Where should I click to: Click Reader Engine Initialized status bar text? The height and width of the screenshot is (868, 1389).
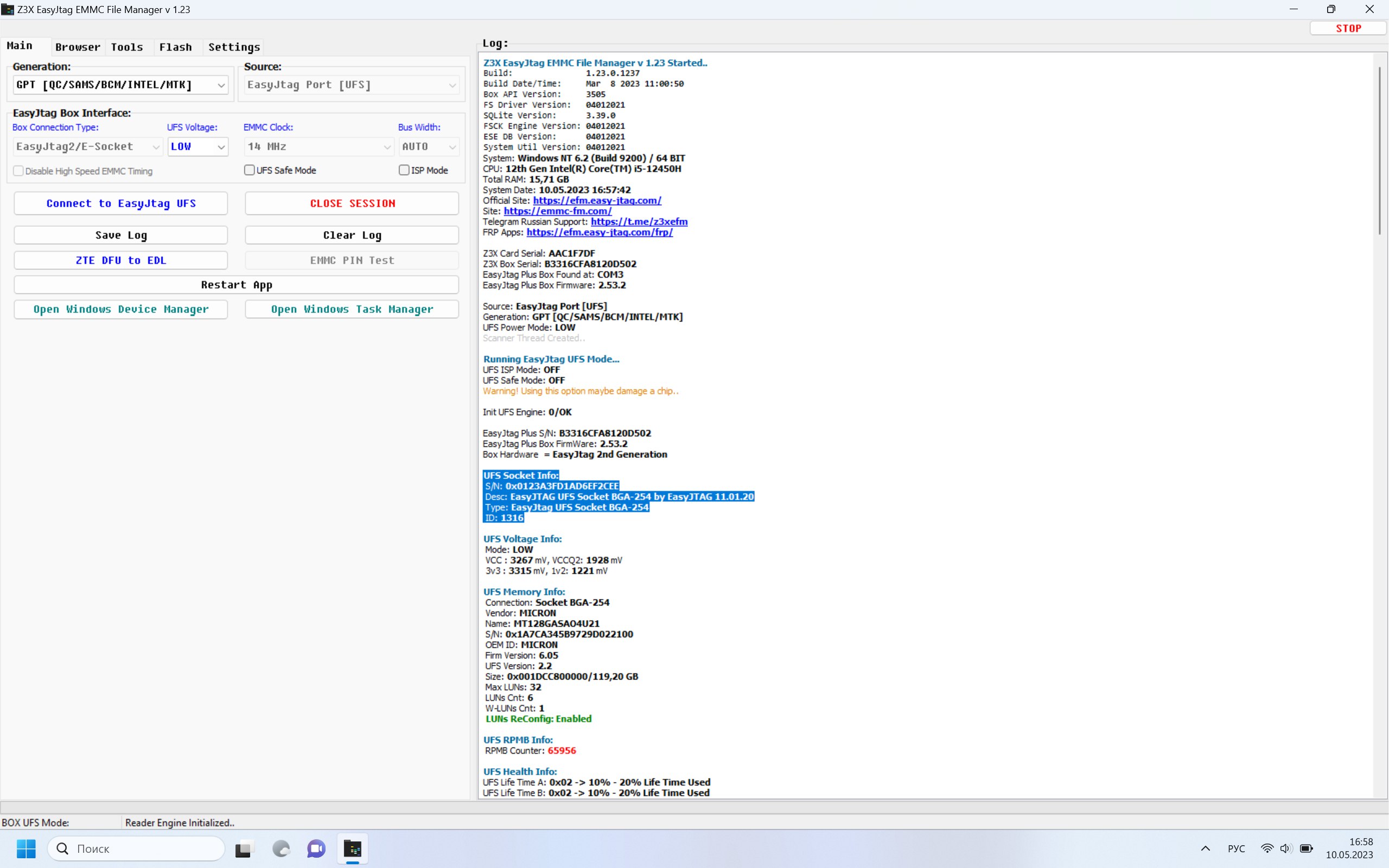coord(180,822)
